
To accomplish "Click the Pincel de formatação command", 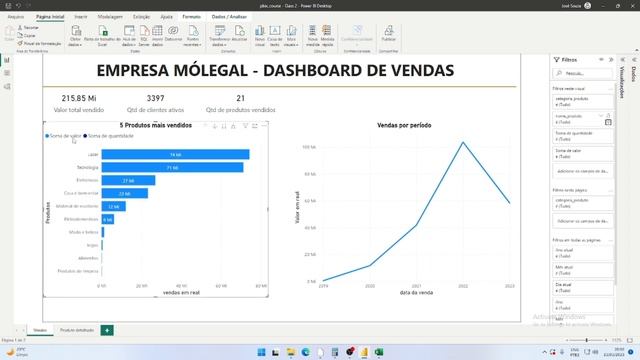I will tap(39, 43).
